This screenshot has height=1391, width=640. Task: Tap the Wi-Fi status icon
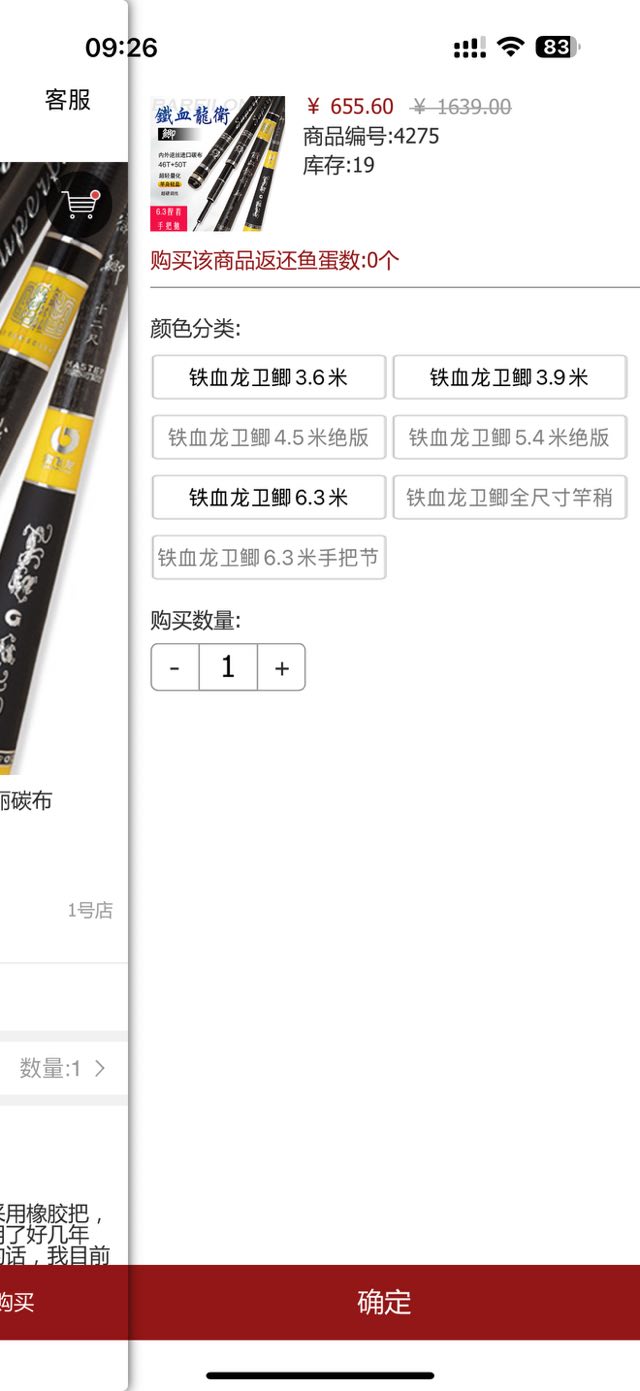coord(511,47)
